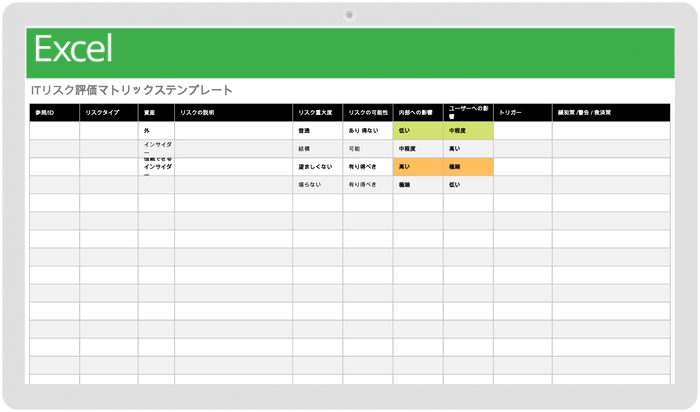Click the empty 参照ID cell in the 普通 row
Screen dimensions: 700x412
tap(54, 131)
